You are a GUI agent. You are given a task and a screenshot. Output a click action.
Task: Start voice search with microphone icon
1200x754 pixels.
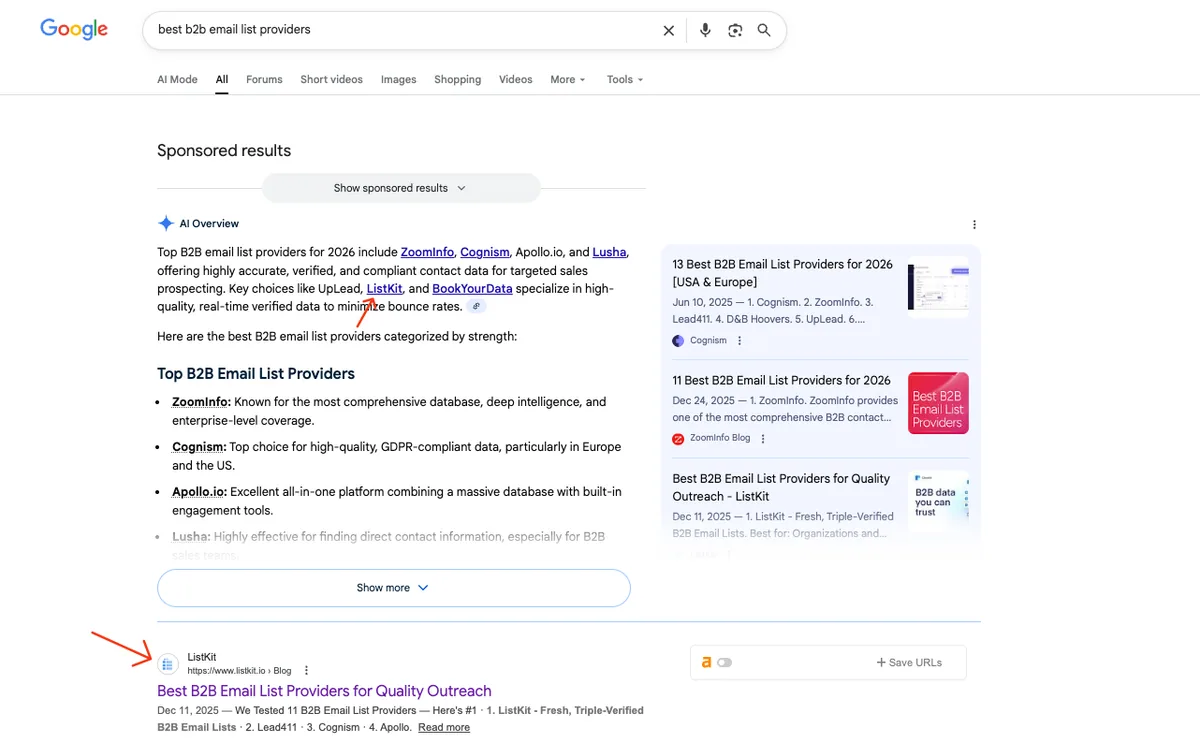coord(705,30)
